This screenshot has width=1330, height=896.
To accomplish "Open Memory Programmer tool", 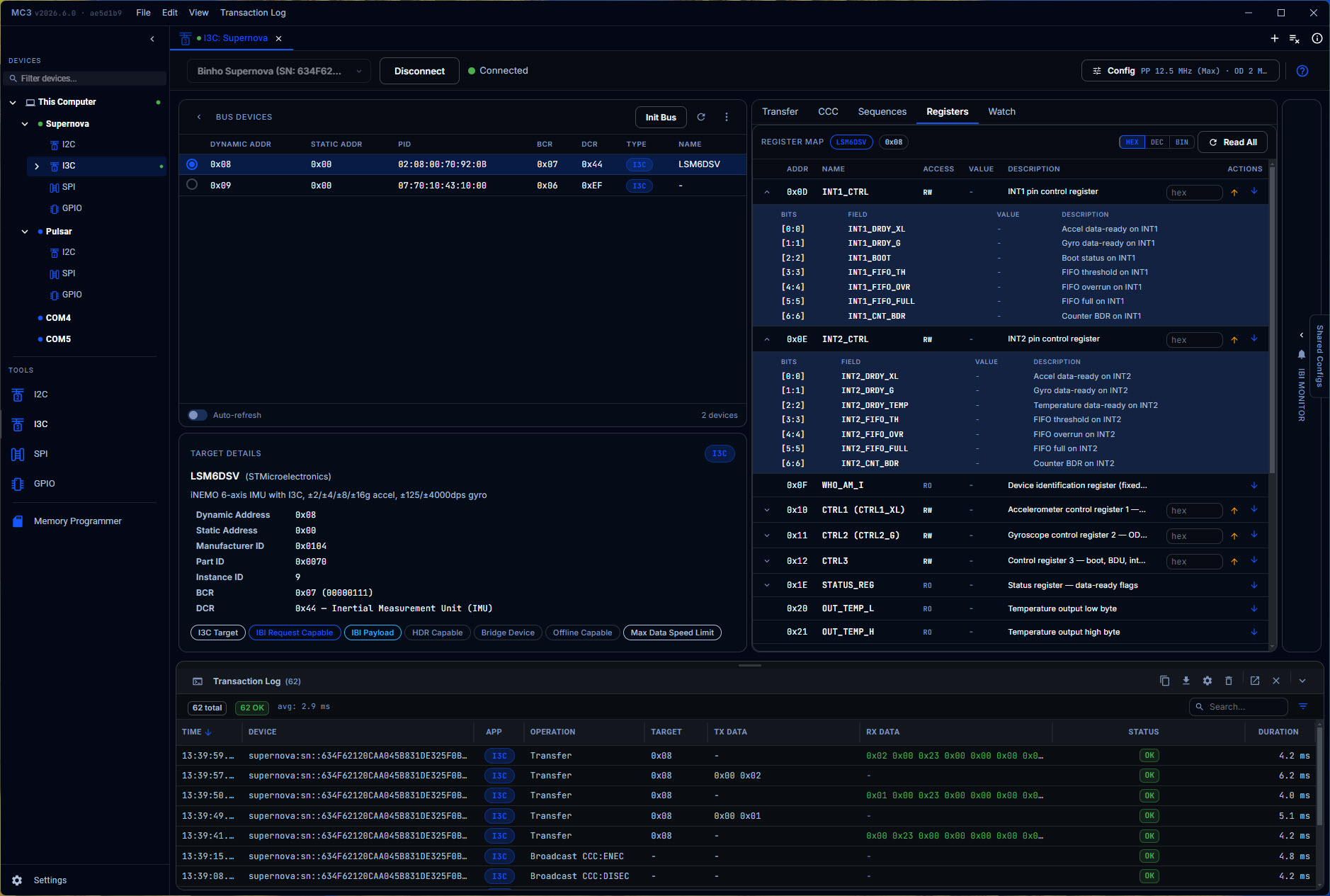I will click(77, 521).
